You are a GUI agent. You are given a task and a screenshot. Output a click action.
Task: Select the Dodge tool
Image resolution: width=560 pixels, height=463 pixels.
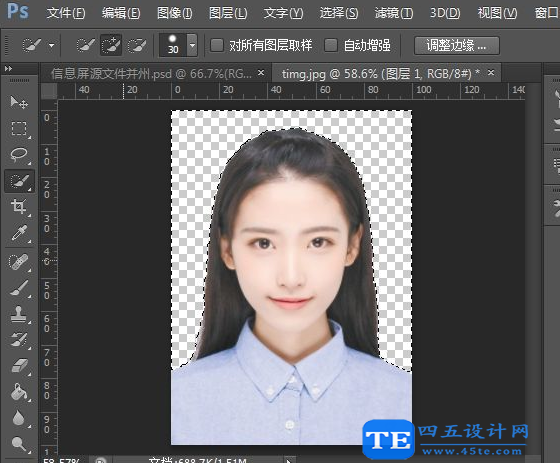pos(19,444)
